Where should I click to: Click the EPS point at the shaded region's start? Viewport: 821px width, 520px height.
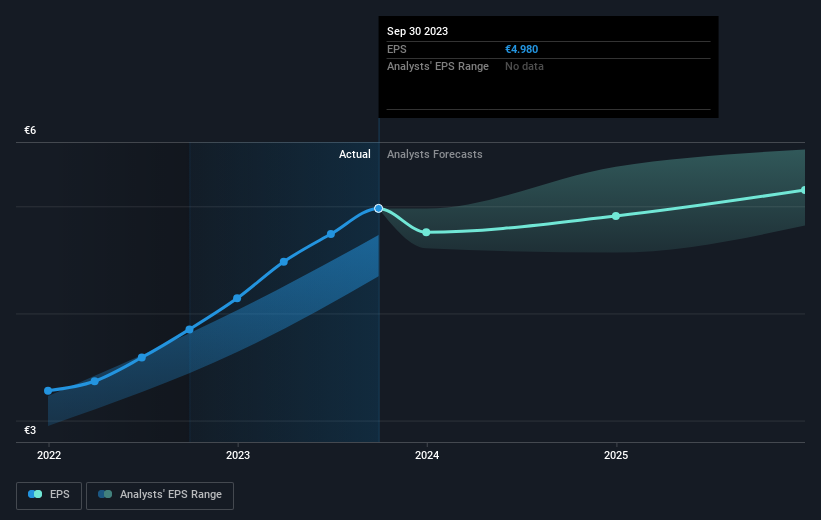pos(190,329)
